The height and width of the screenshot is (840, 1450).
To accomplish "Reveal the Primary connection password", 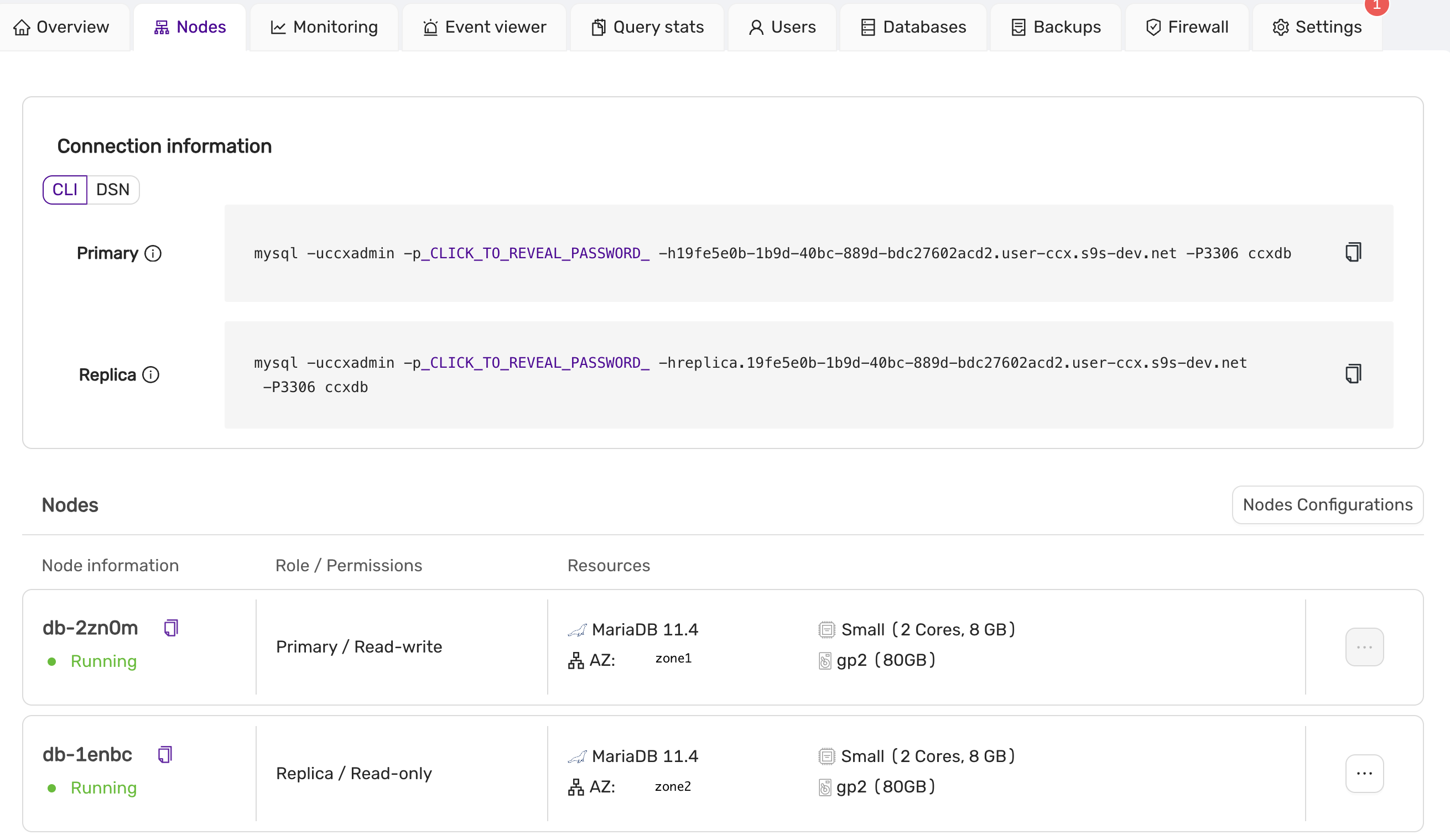I will pyautogui.click(x=537, y=253).
